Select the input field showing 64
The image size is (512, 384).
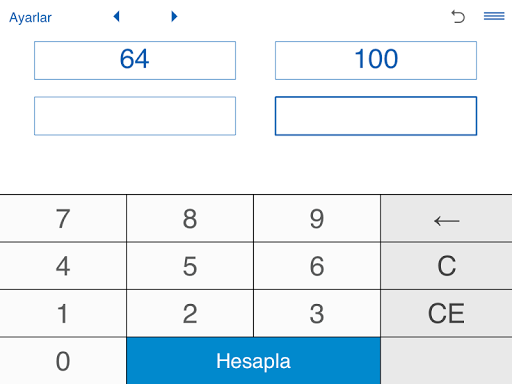135,60
